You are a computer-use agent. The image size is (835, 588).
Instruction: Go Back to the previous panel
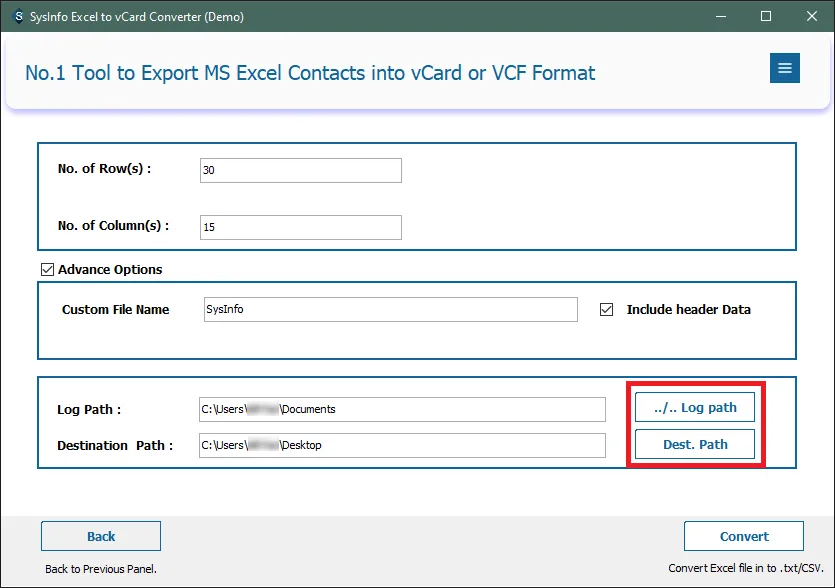pos(101,536)
